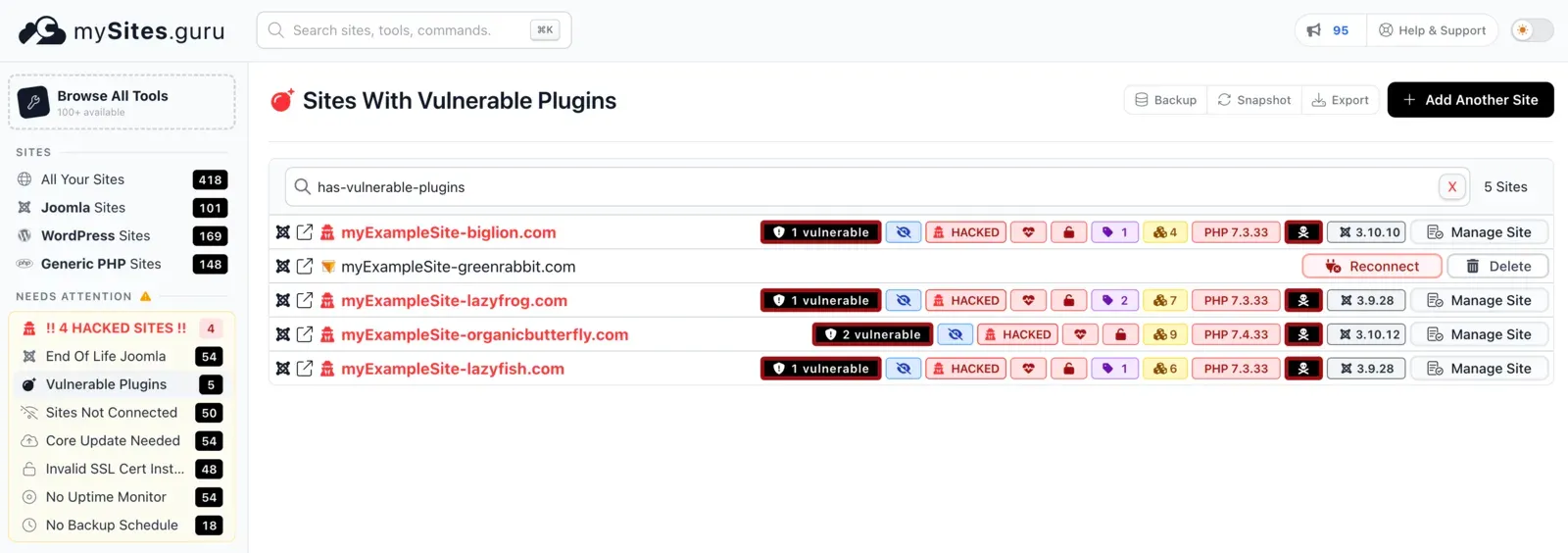
Task: Open Sites Not Connected list
Action: point(122,413)
